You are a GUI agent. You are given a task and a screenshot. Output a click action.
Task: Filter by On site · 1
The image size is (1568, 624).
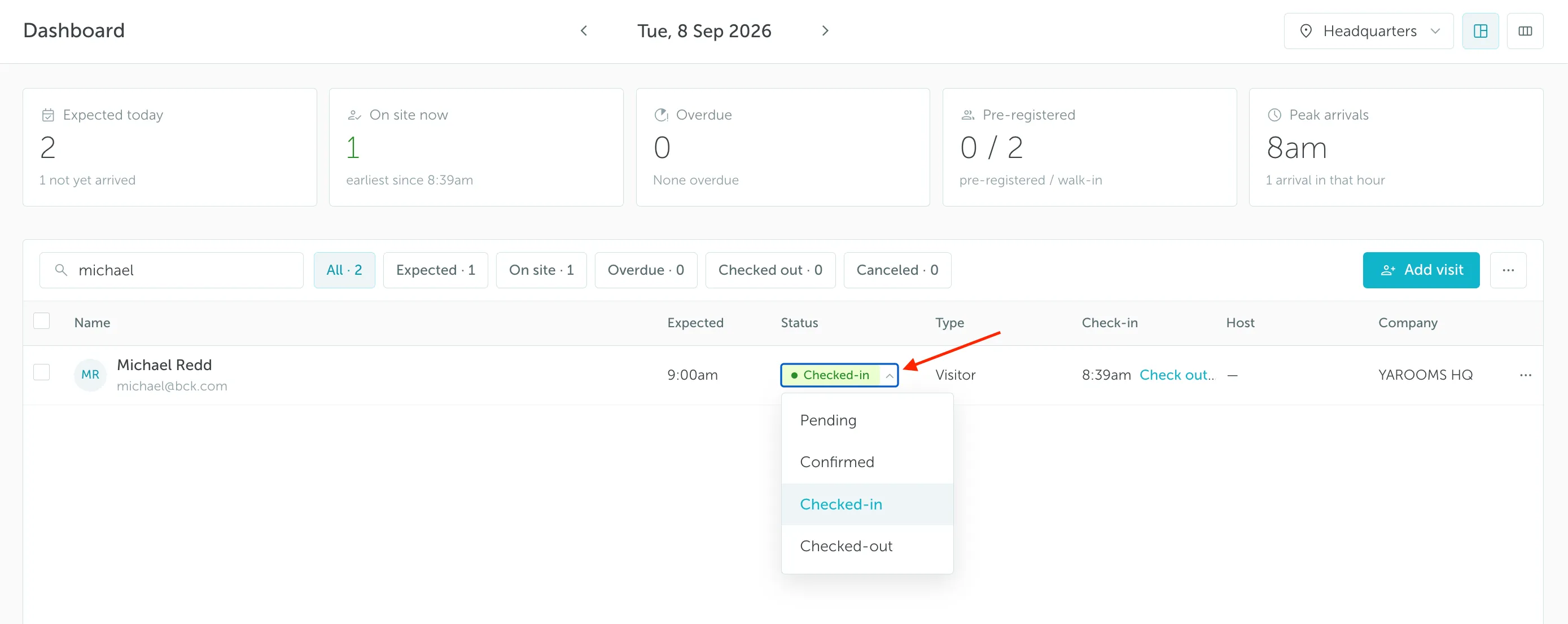[541, 270]
